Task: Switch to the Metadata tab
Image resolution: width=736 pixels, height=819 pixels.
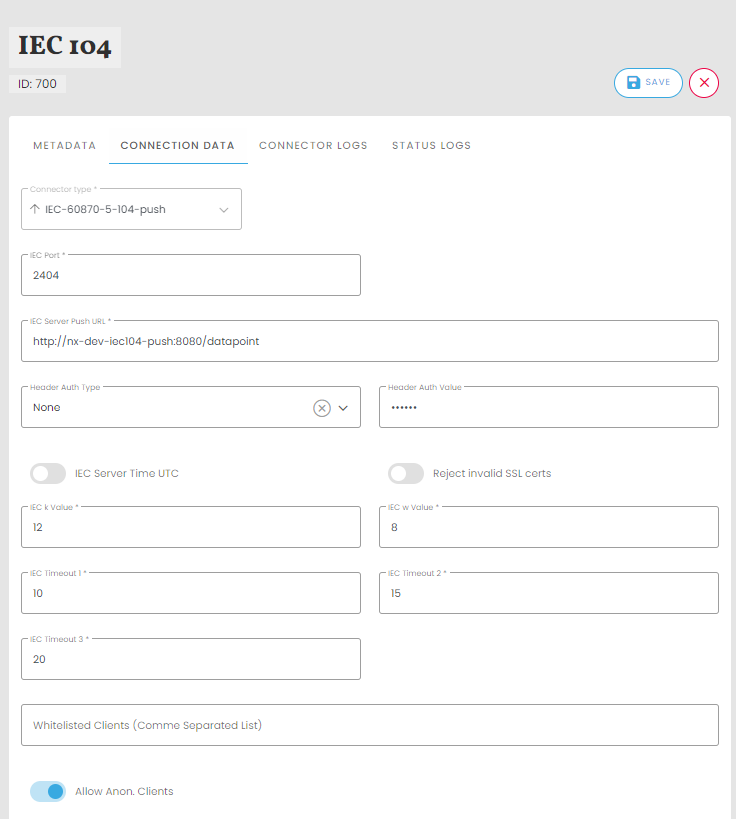Action: (x=64, y=146)
